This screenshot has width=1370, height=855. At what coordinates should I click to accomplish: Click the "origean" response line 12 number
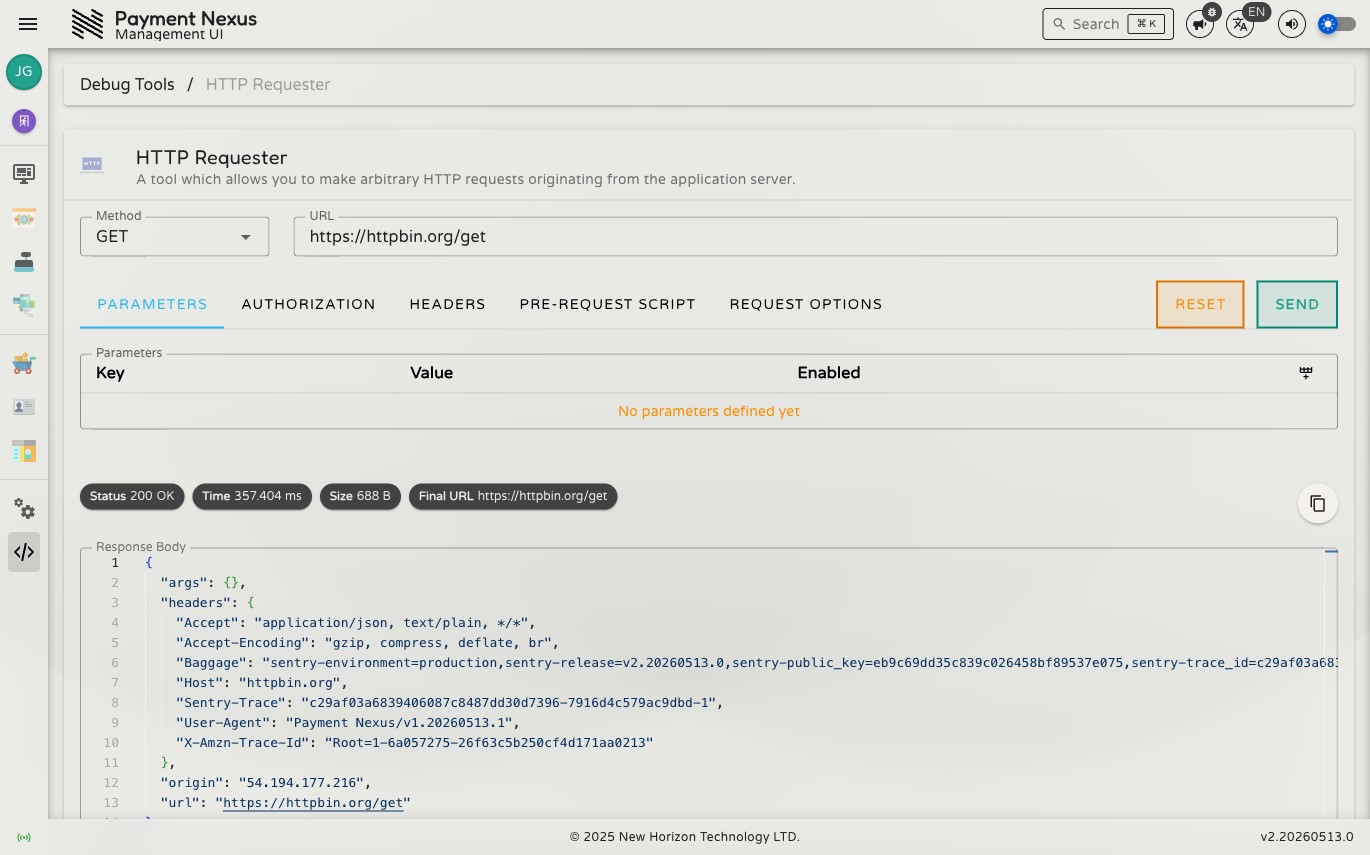[111, 783]
